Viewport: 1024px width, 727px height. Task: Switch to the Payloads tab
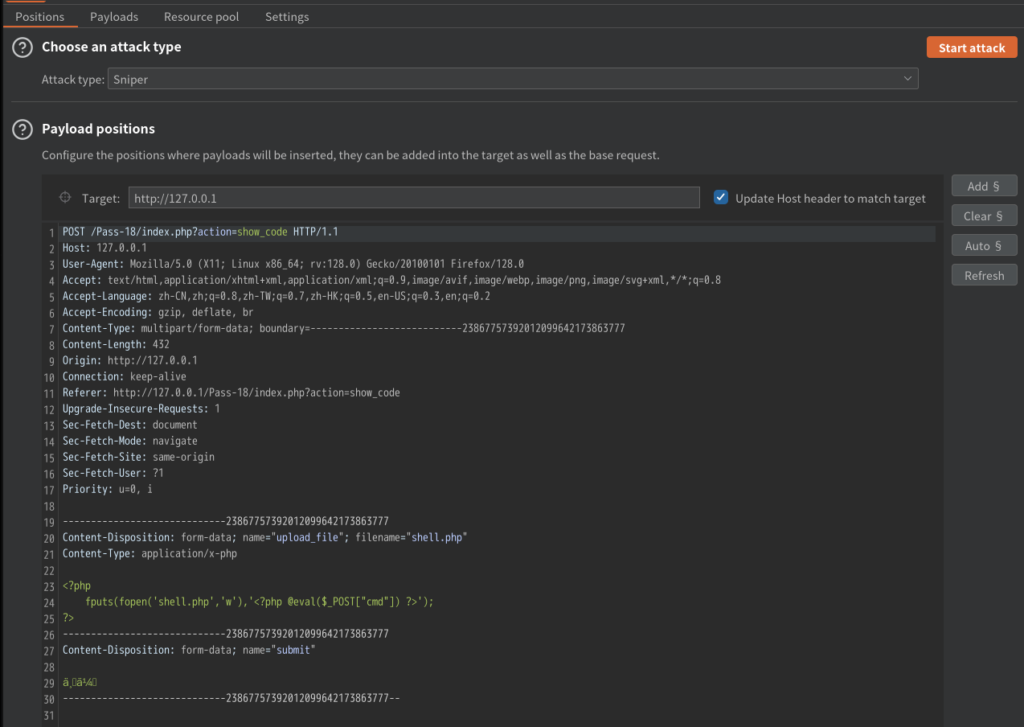(x=114, y=16)
